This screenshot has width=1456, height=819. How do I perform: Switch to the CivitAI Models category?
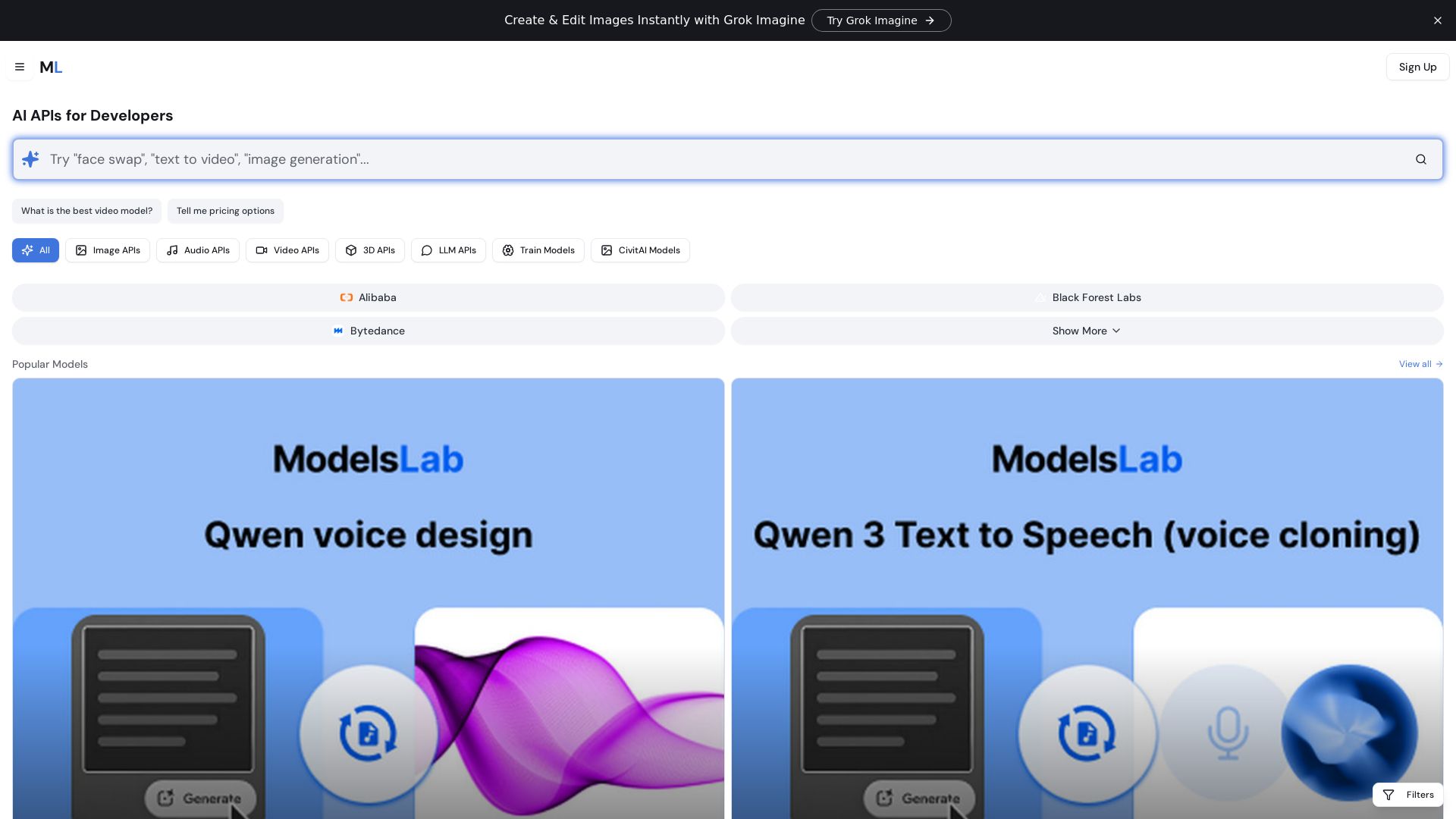click(640, 250)
